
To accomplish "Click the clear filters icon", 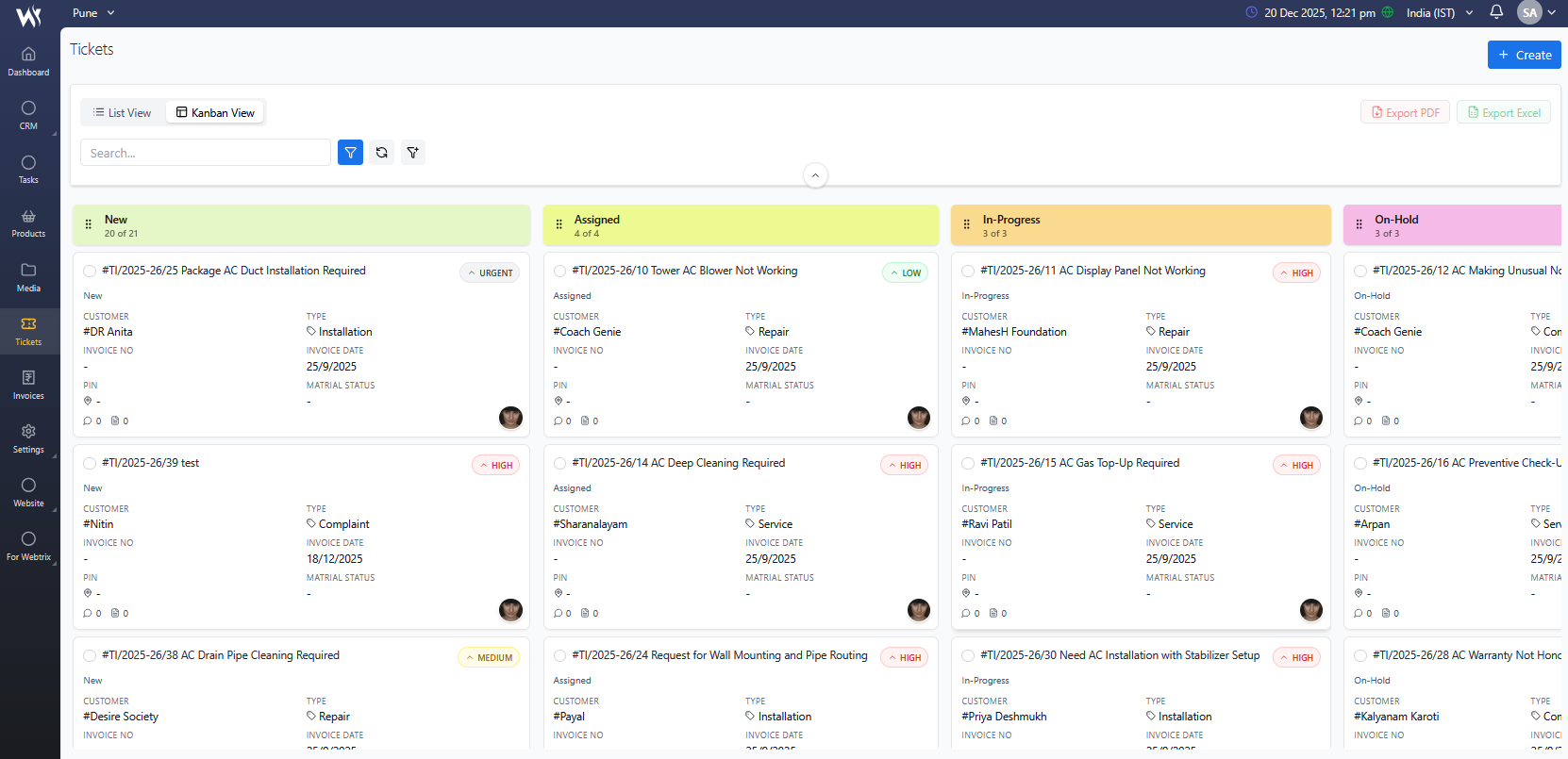I will point(413,153).
